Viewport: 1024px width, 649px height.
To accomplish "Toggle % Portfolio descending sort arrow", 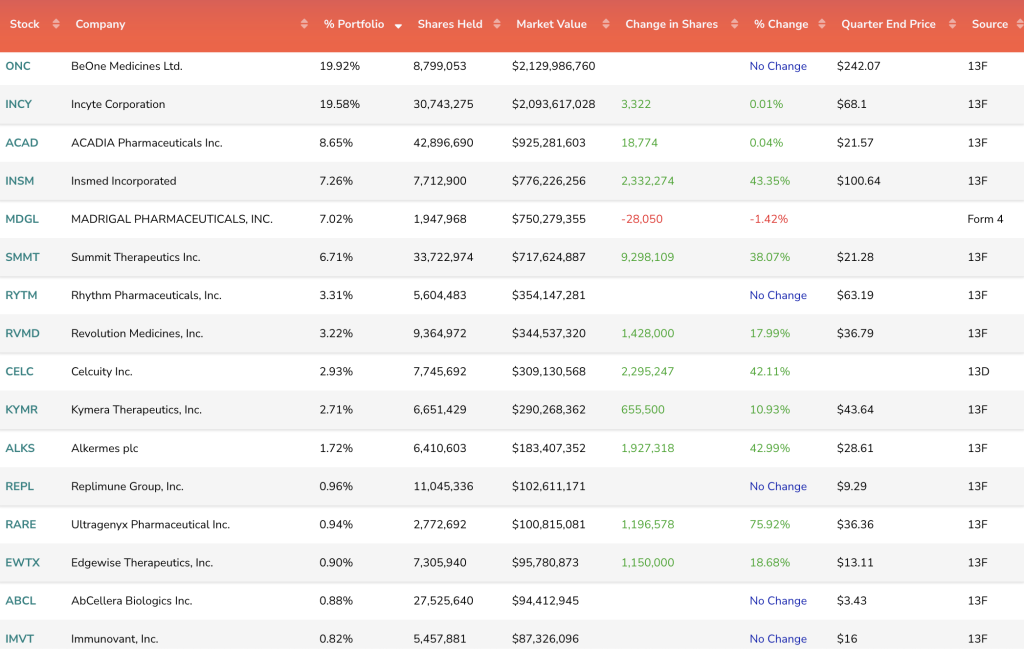I will coord(398,26).
